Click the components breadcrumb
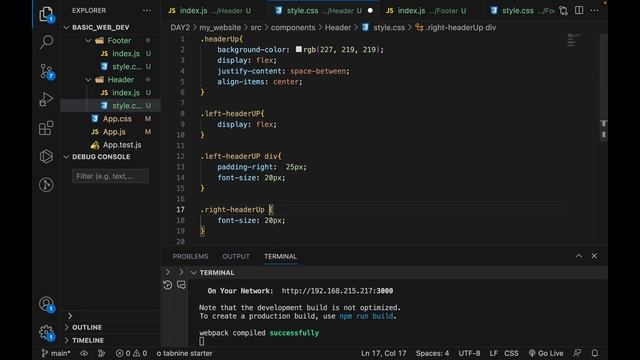The width and height of the screenshot is (640, 360). 293,28
